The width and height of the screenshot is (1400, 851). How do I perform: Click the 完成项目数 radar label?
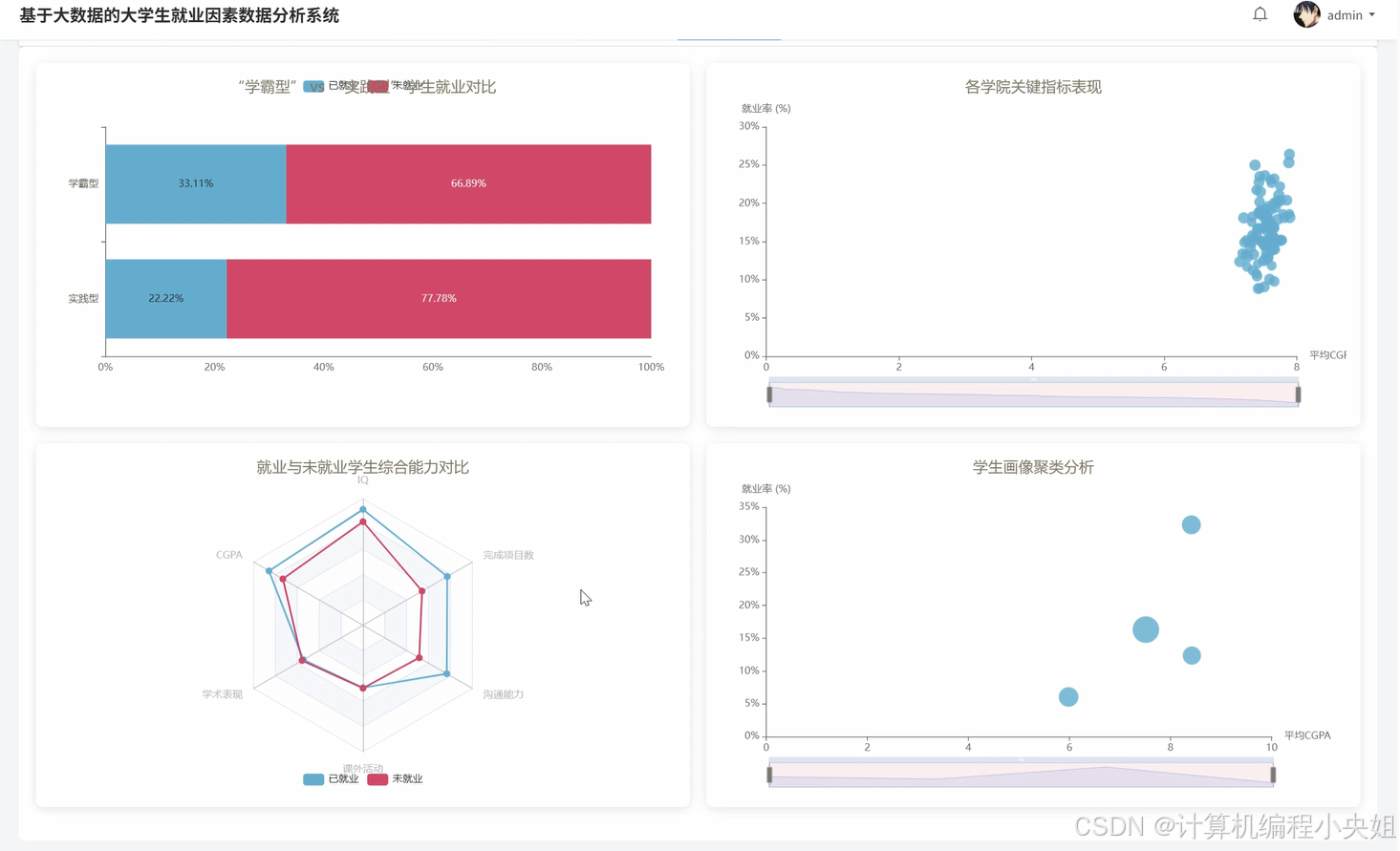coord(508,555)
